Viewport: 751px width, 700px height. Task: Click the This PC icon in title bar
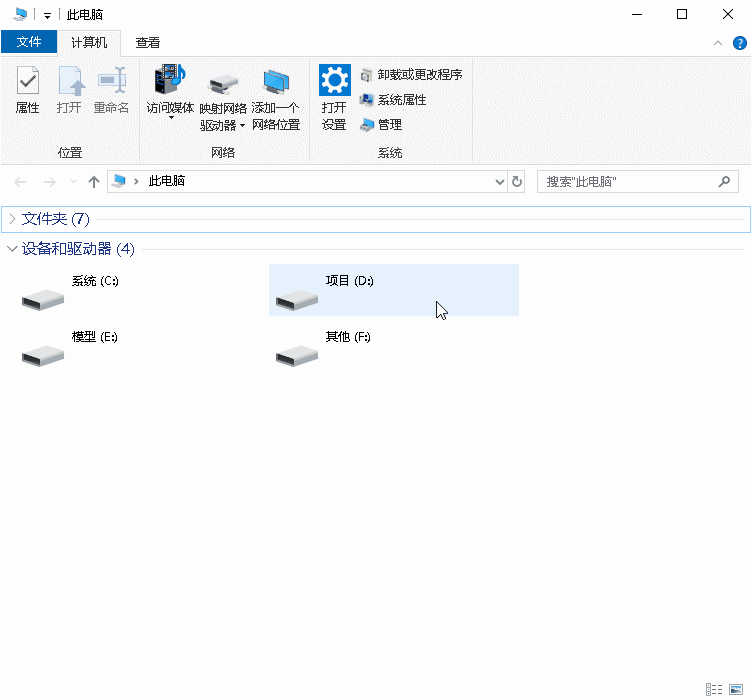pos(20,14)
